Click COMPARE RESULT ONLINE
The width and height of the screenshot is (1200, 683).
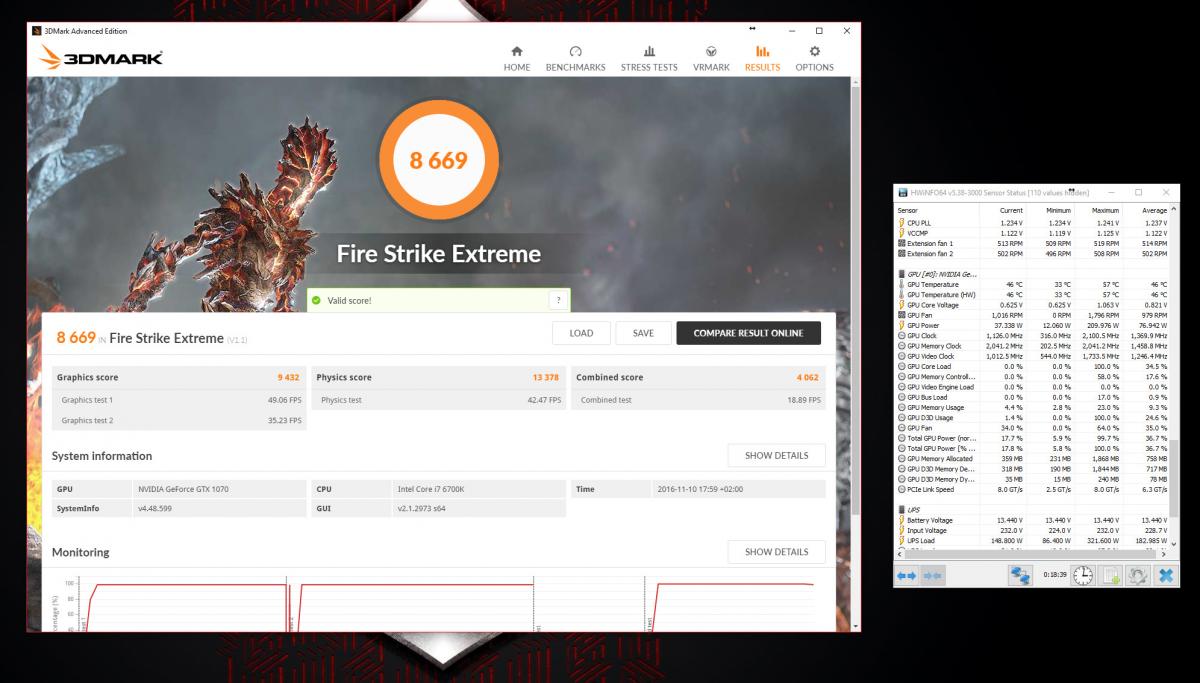coord(749,333)
